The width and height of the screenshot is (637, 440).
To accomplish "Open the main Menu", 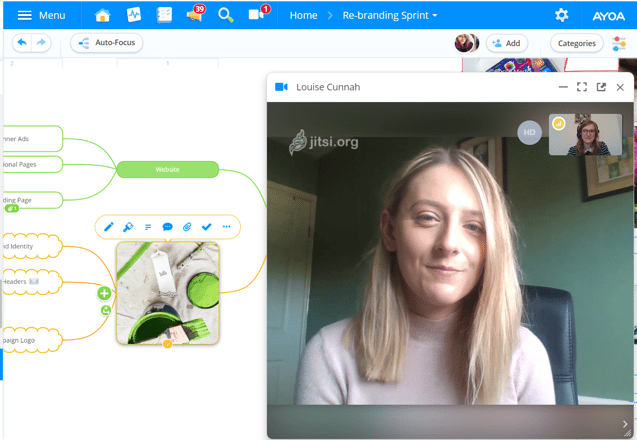I will (x=41, y=15).
